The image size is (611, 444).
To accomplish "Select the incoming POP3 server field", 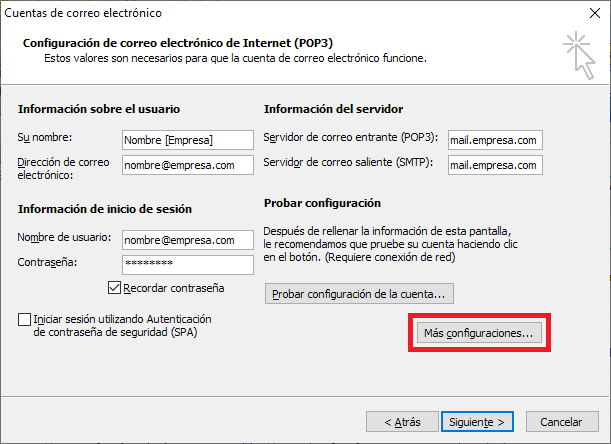I will (495, 140).
